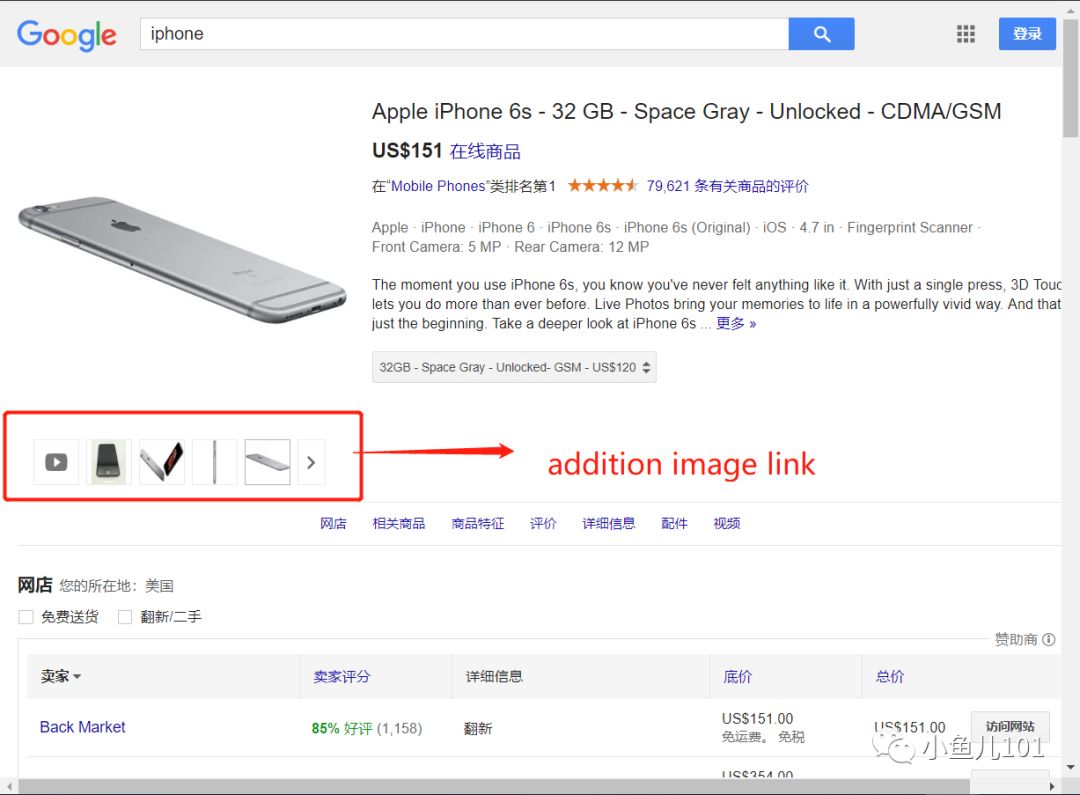Jump to the 相关商品 section tab
Screen dimensions: 1080x795
(x=399, y=524)
